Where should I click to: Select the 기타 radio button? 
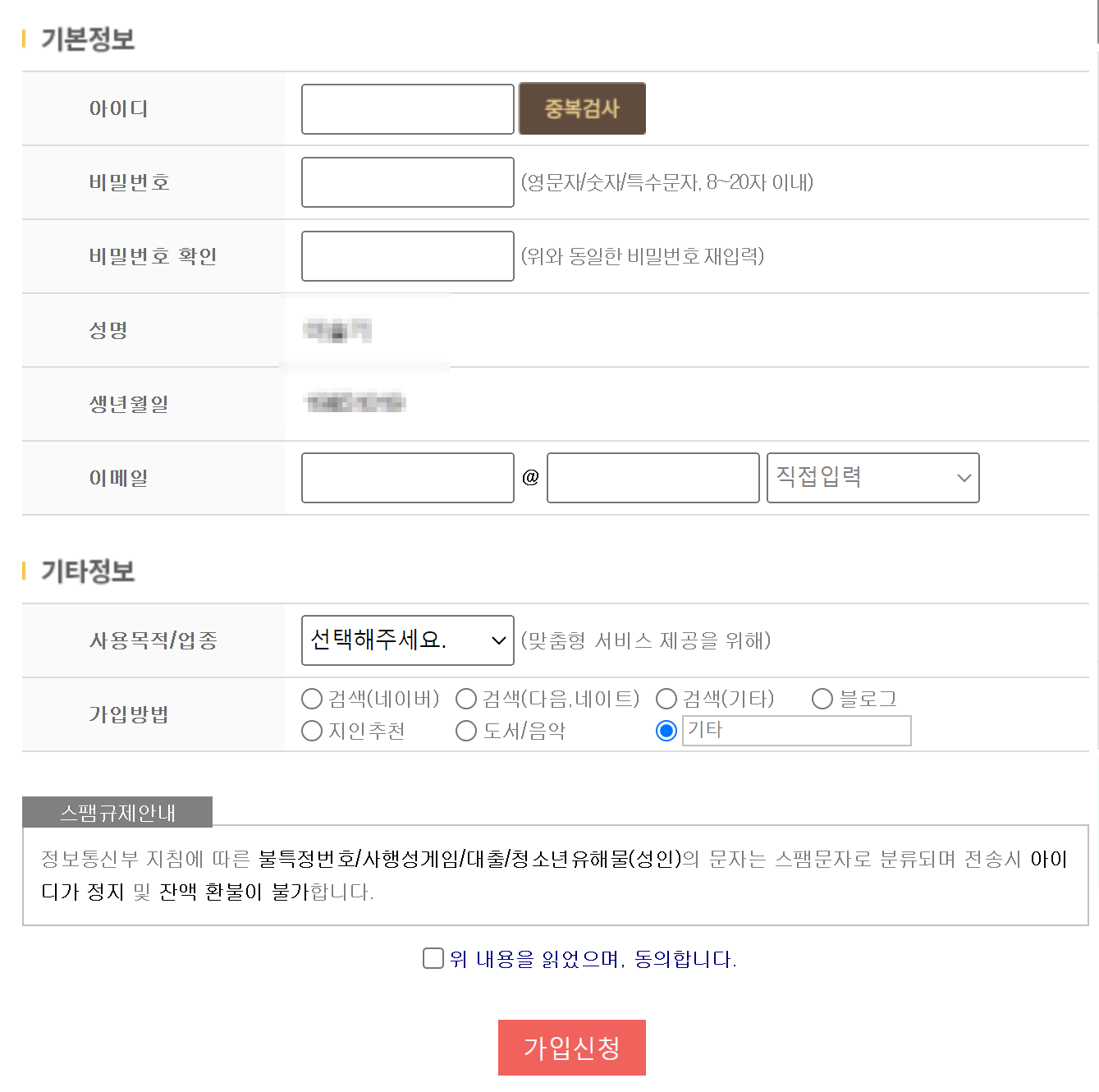point(666,731)
